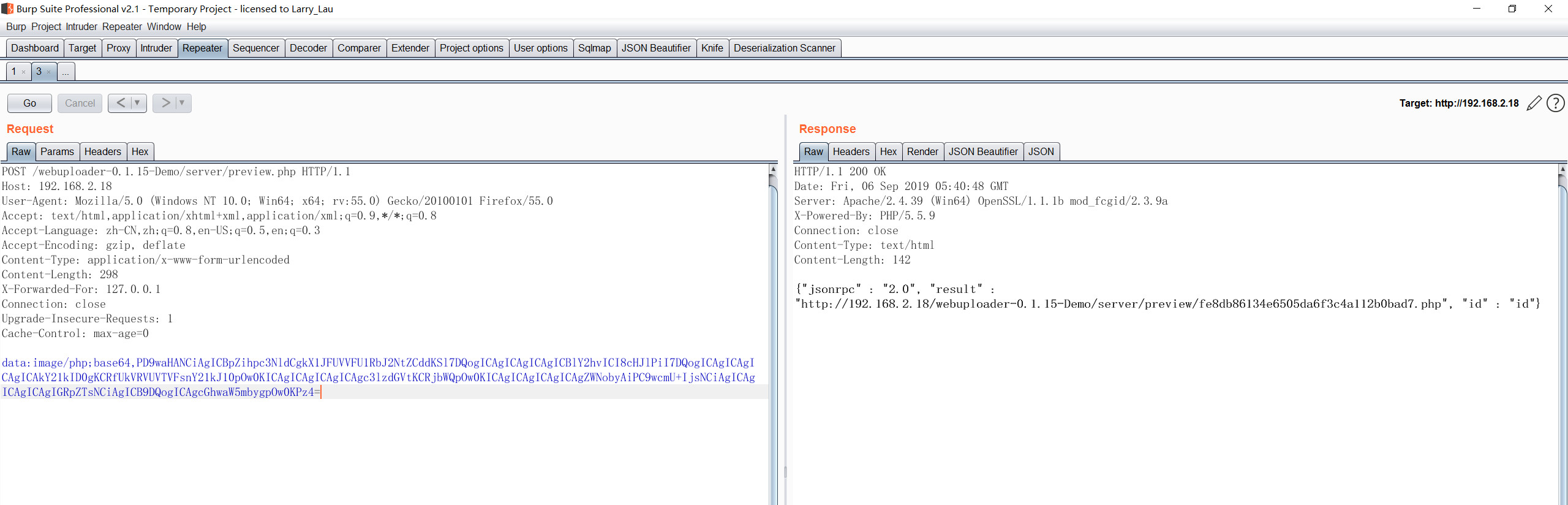The width and height of the screenshot is (1568, 505).
Task: Open the Help menu
Action: [x=196, y=27]
